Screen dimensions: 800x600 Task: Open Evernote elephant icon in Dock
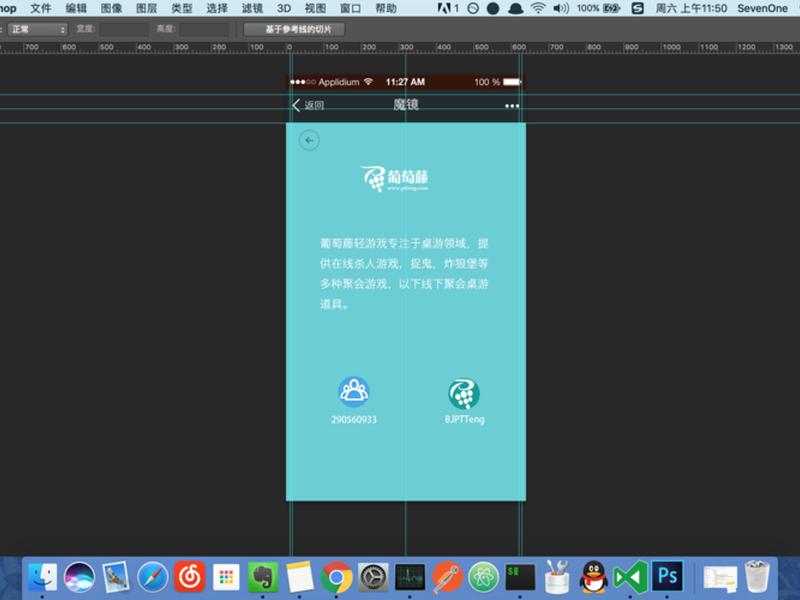(263, 577)
